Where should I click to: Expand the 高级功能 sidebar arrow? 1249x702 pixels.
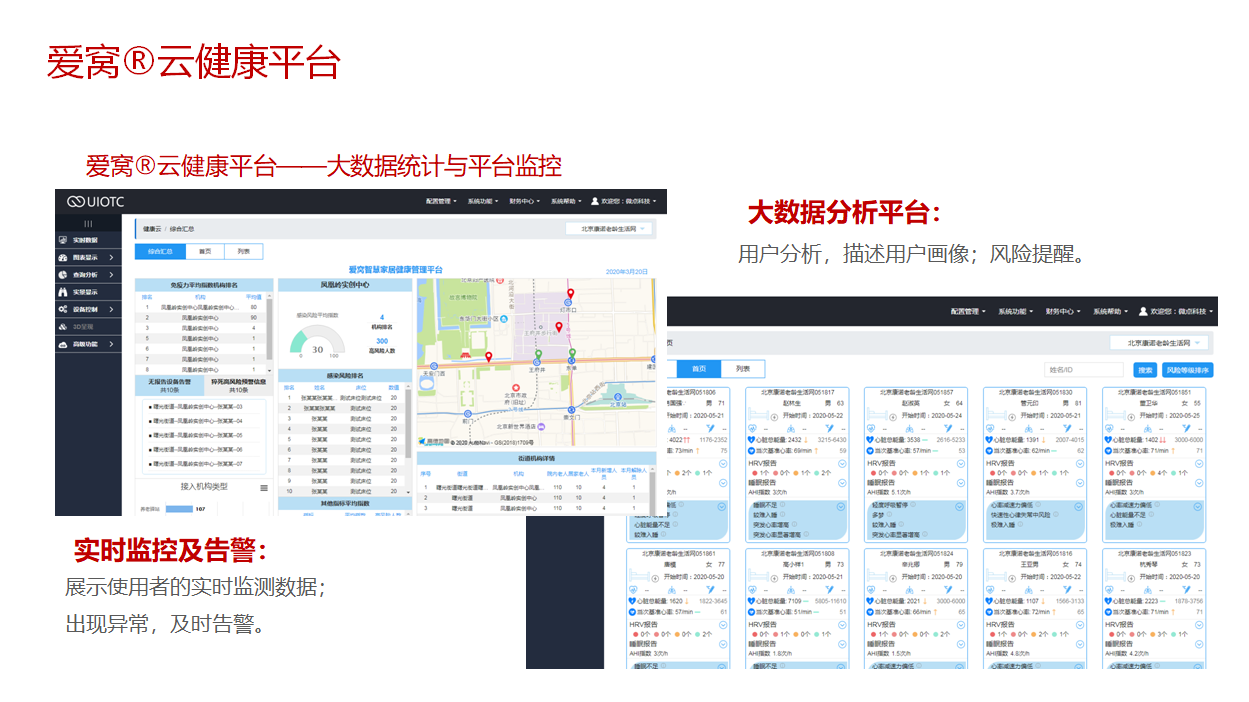[x=111, y=344]
